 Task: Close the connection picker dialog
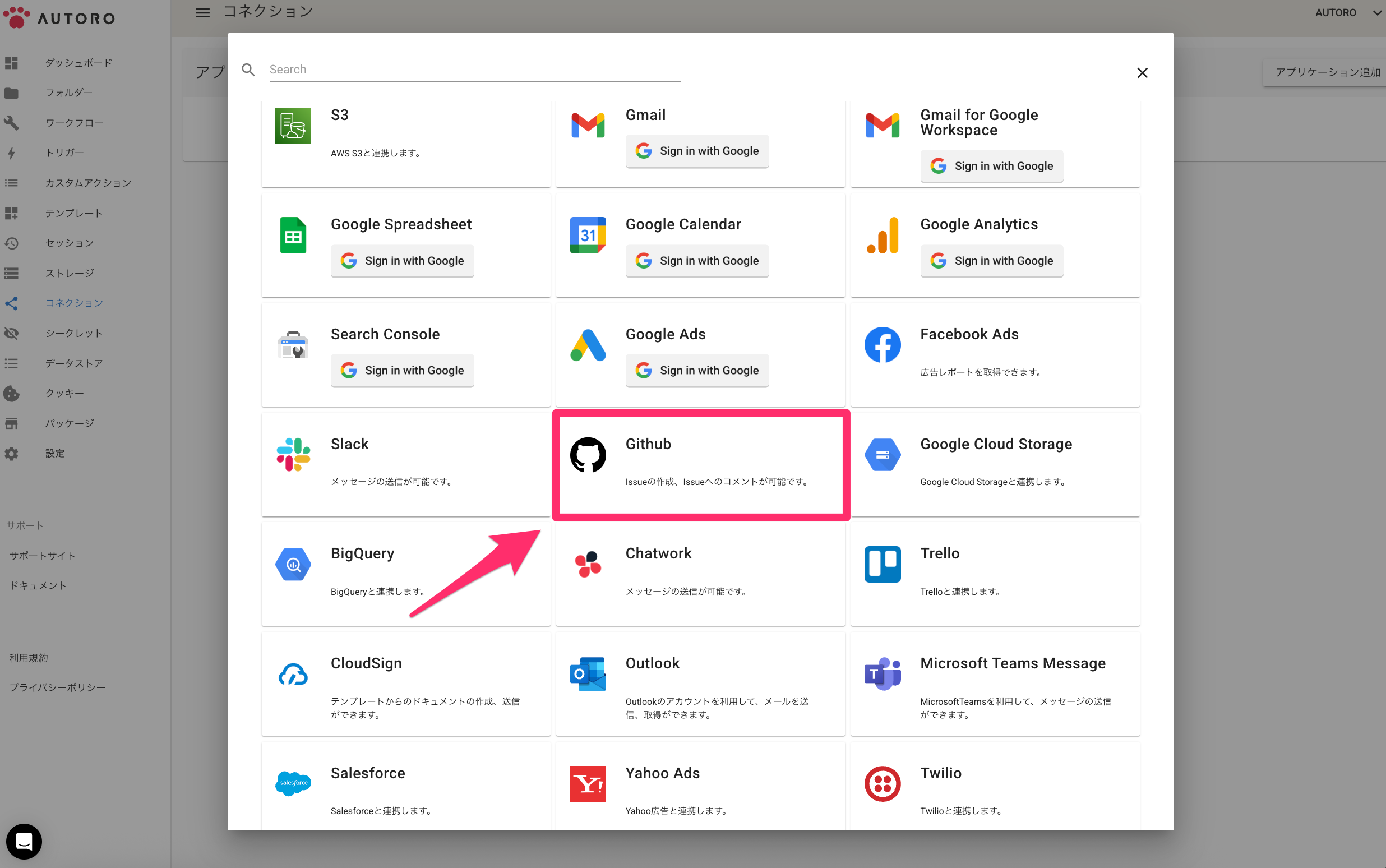click(1142, 72)
